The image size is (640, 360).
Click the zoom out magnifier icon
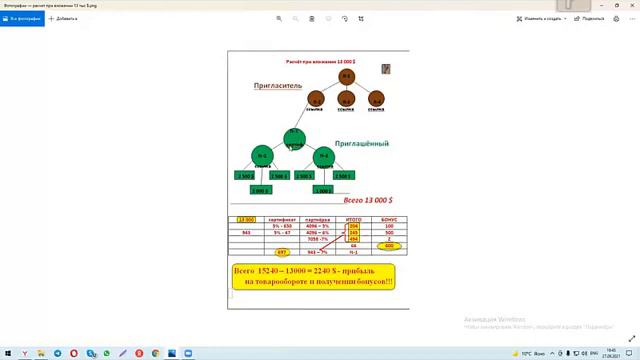coord(295,19)
